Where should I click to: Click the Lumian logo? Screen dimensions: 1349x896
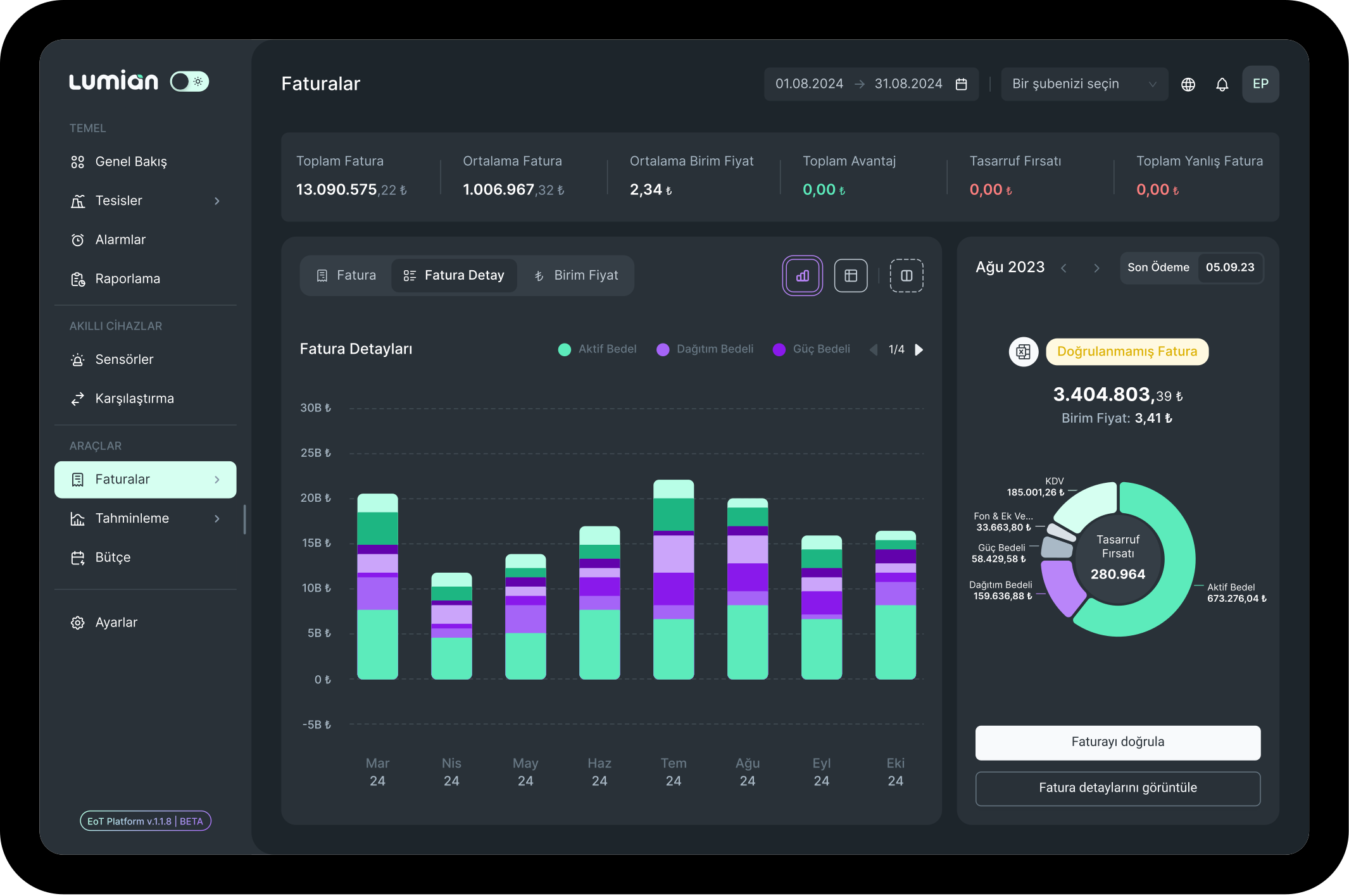(x=114, y=81)
